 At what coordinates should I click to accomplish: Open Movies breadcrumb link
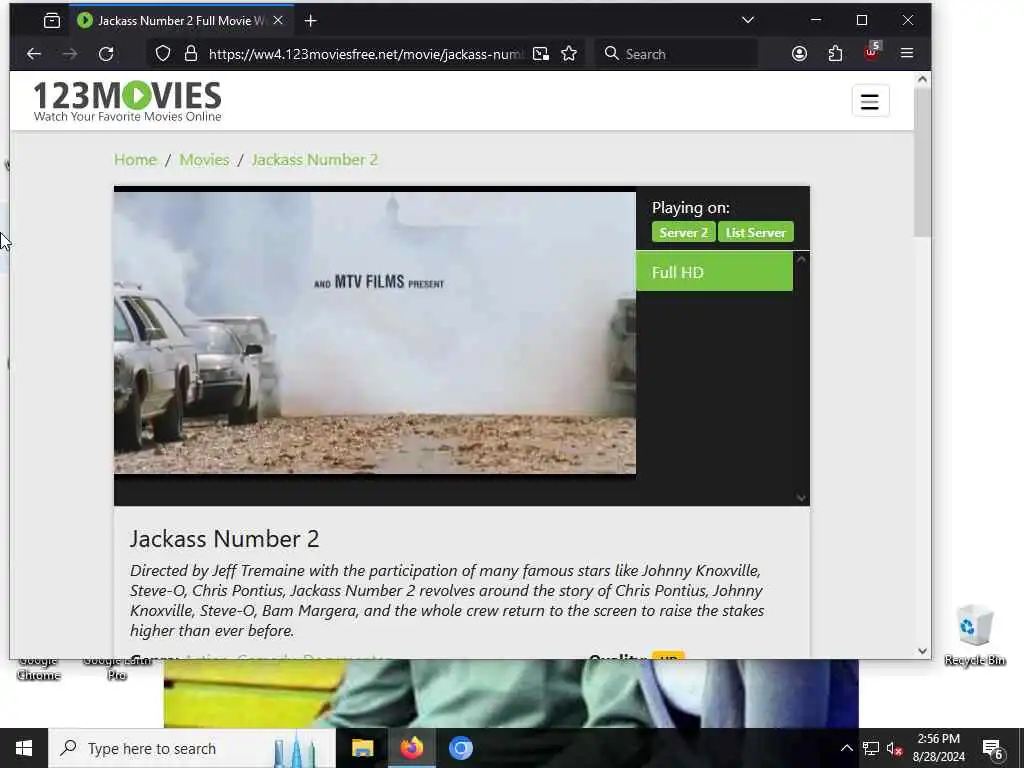(x=204, y=160)
